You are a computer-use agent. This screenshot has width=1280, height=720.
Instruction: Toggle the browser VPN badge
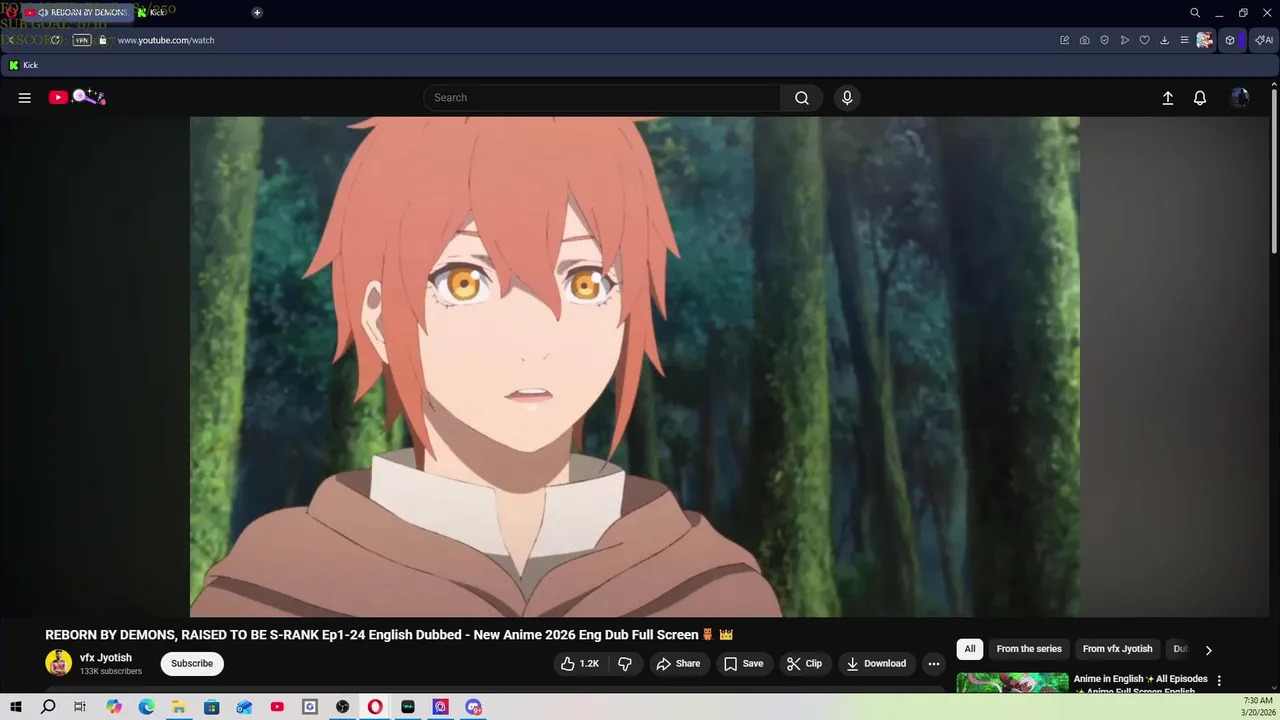pos(82,40)
